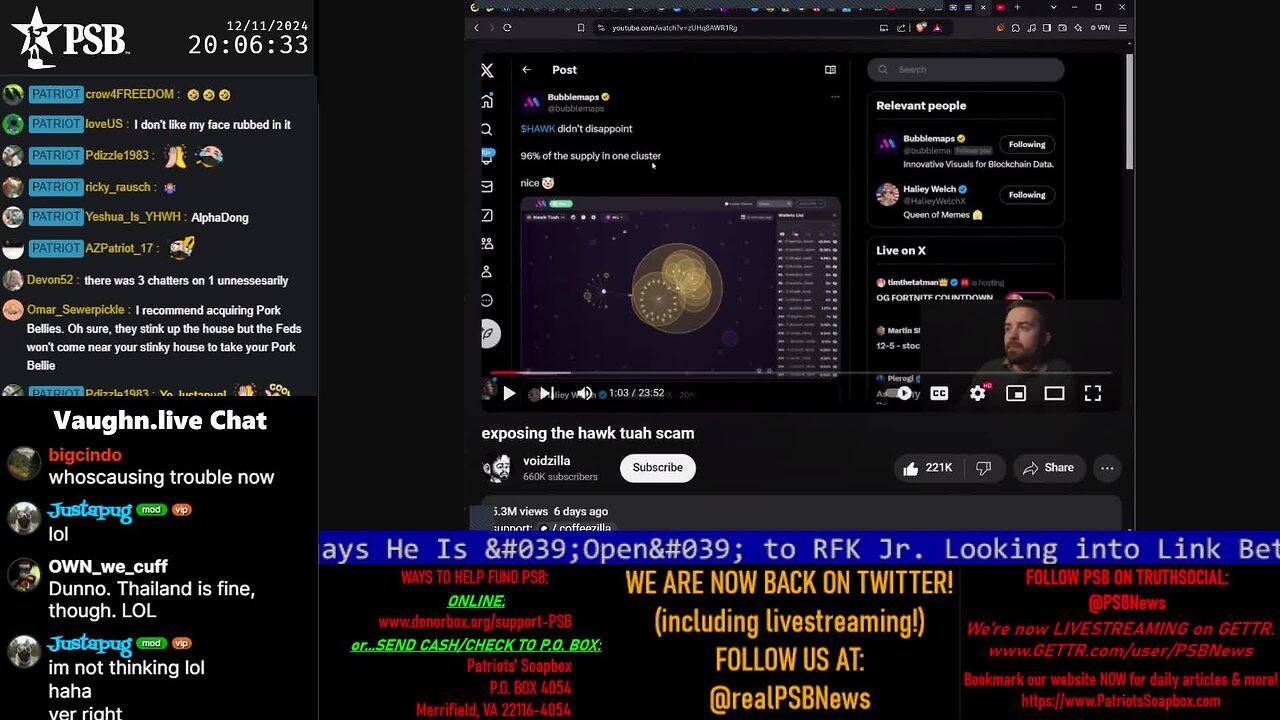1280x720 pixels.
Task: Open the VPN button
Action: [x=1100, y=28]
